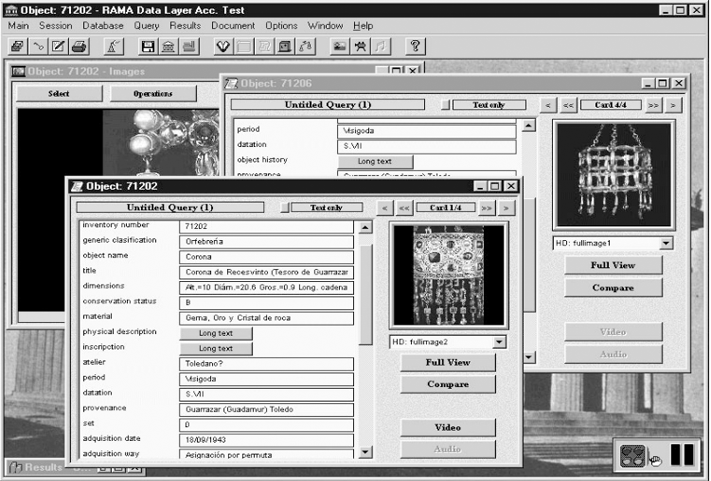Click the desk lamp toolbar icon

click(113, 46)
